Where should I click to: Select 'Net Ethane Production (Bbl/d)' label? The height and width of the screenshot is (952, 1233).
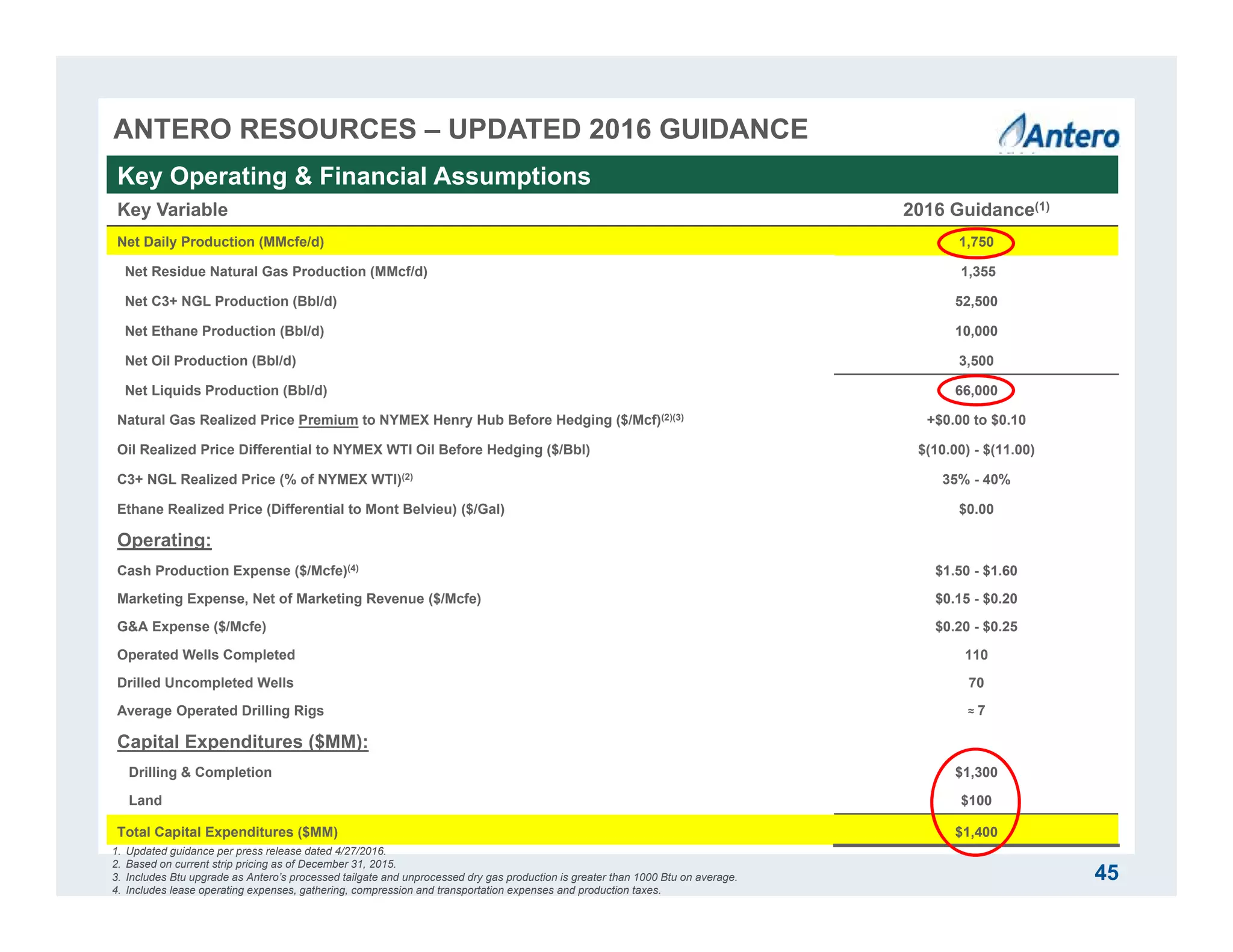click(224, 331)
